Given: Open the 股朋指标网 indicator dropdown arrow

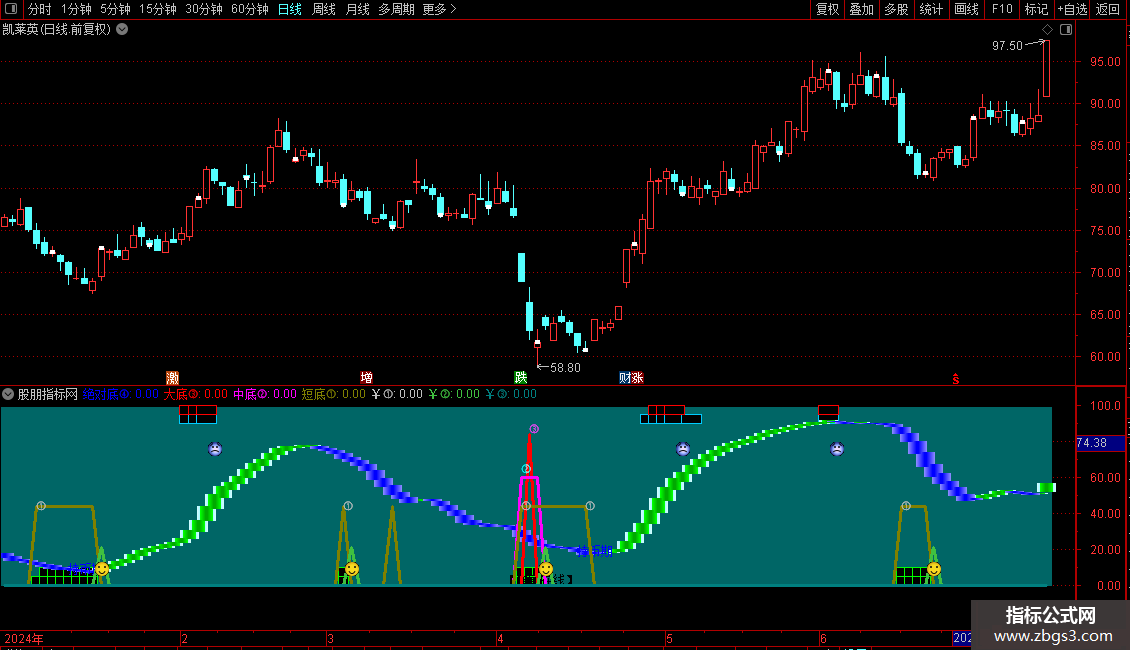Looking at the screenshot, I should point(8,394).
